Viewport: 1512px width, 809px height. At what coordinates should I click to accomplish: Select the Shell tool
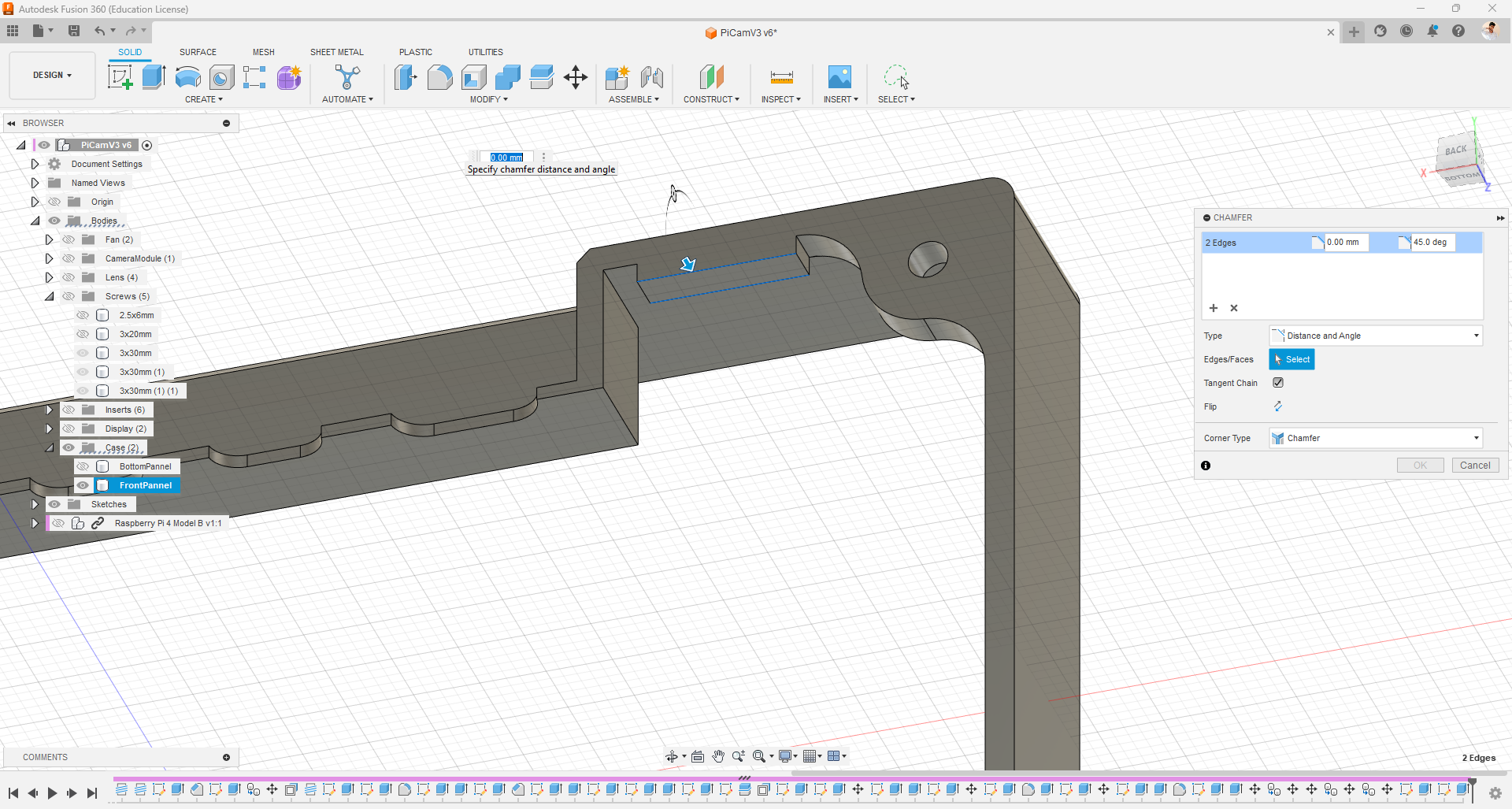coord(473,77)
